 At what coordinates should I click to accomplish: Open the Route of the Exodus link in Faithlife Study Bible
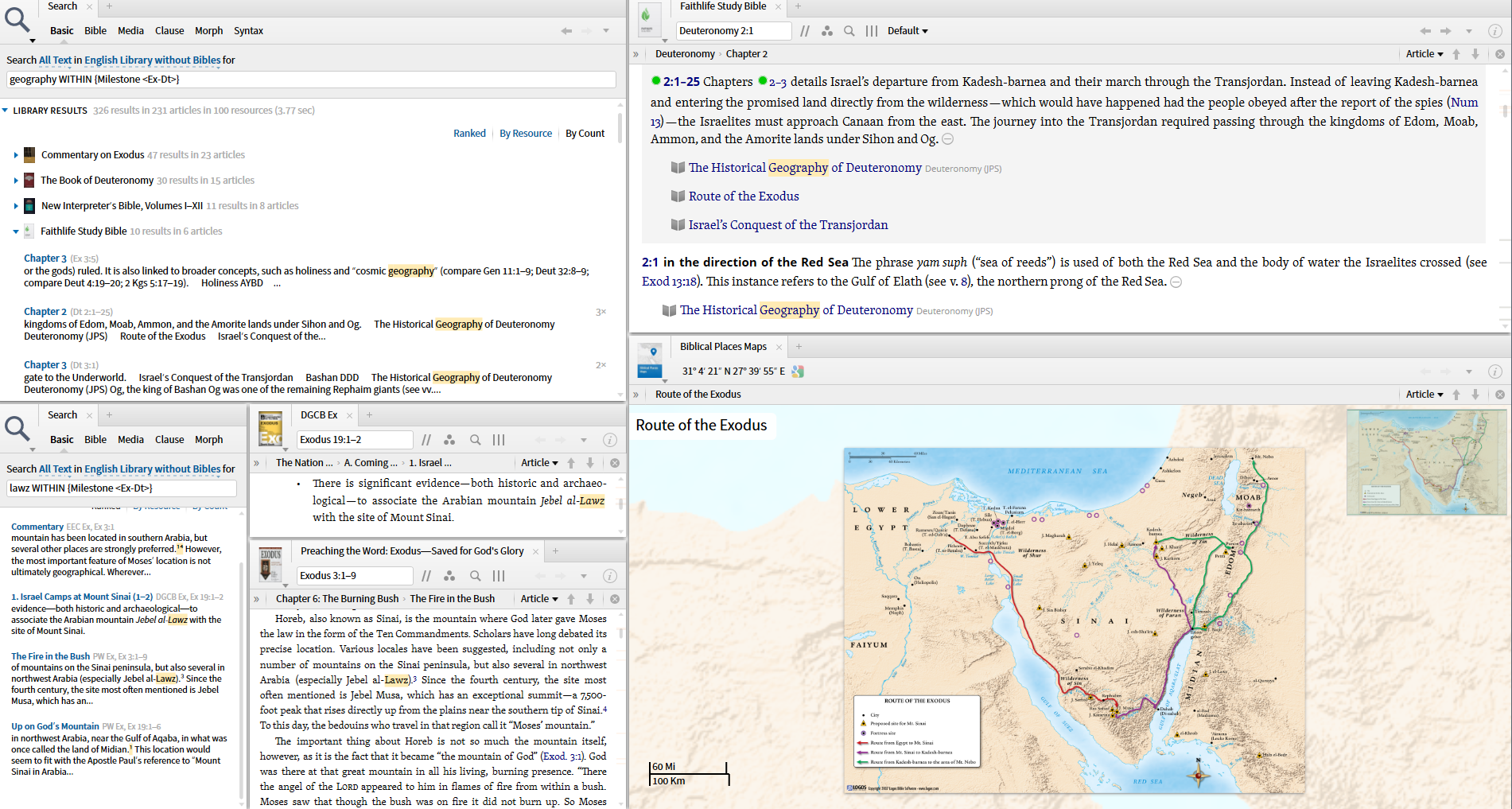(x=744, y=196)
